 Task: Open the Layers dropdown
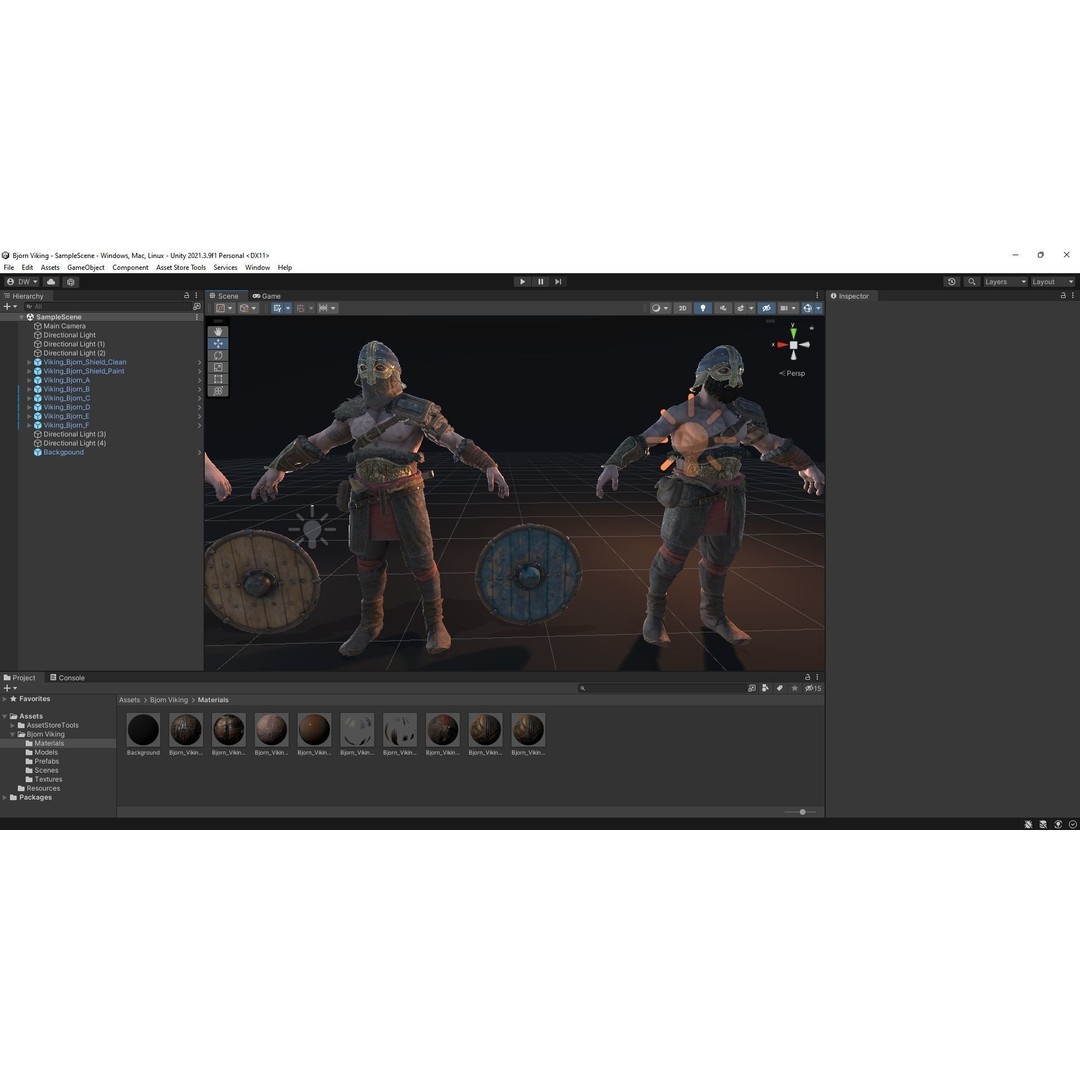(x=1005, y=282)
